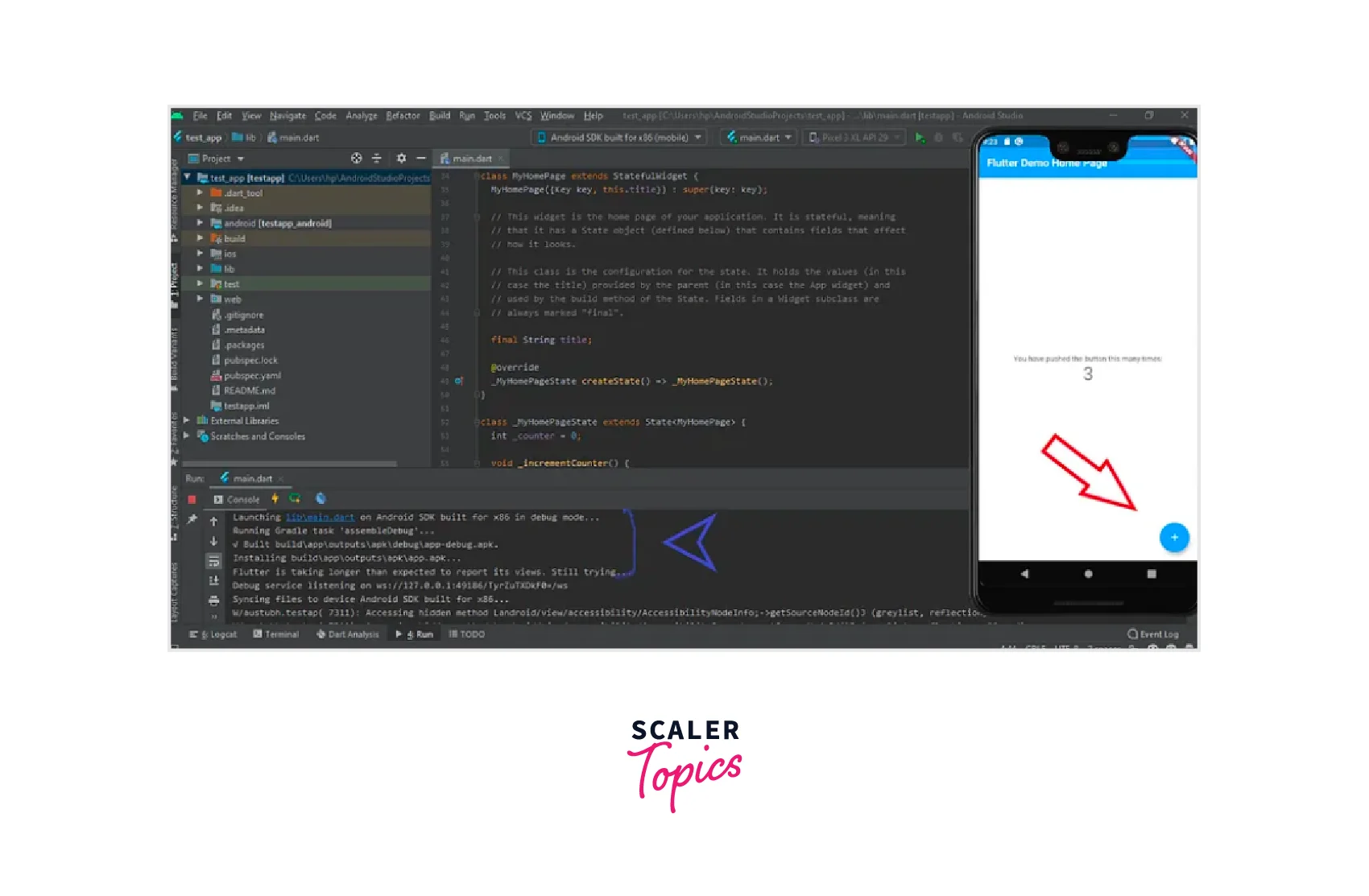1369x896 pixels.
Task: Click the locate target icon in Project panel
Action: coord(356,159)
